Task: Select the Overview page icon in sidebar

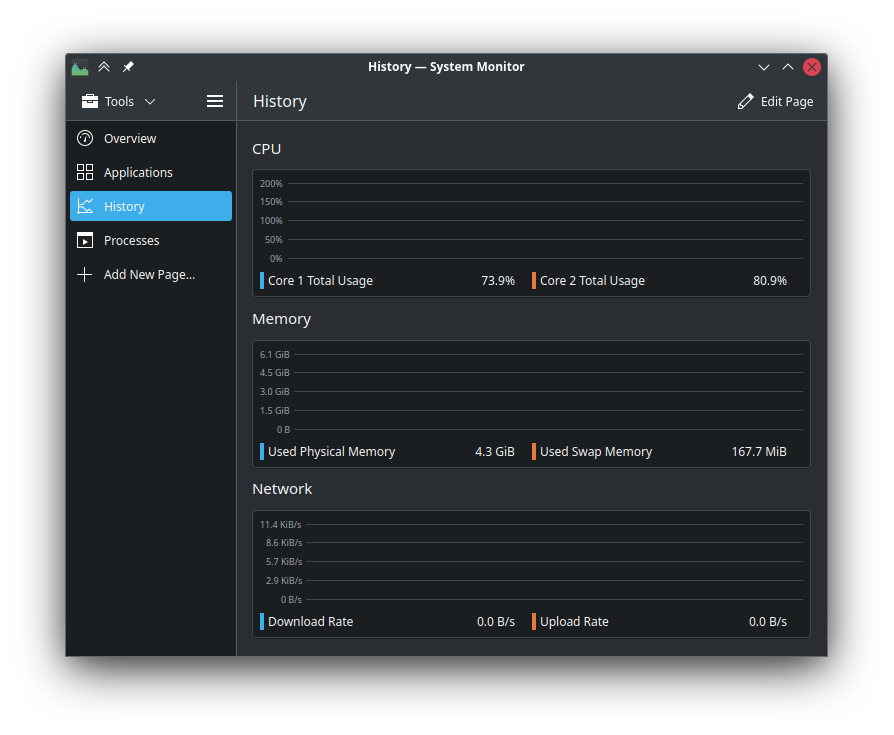Action: pos(85,138)
